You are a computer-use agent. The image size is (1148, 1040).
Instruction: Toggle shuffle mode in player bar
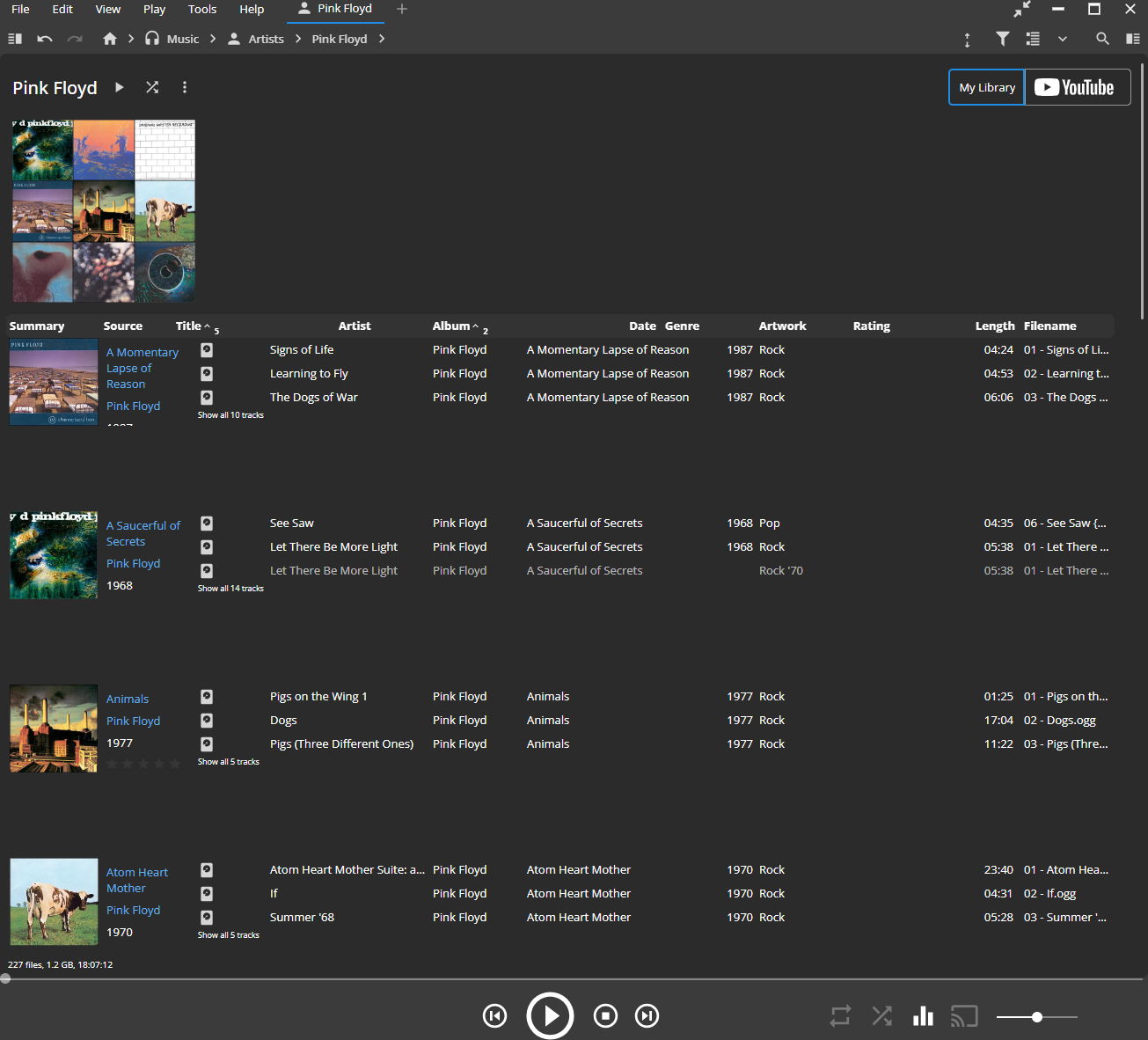[881, 1016]
